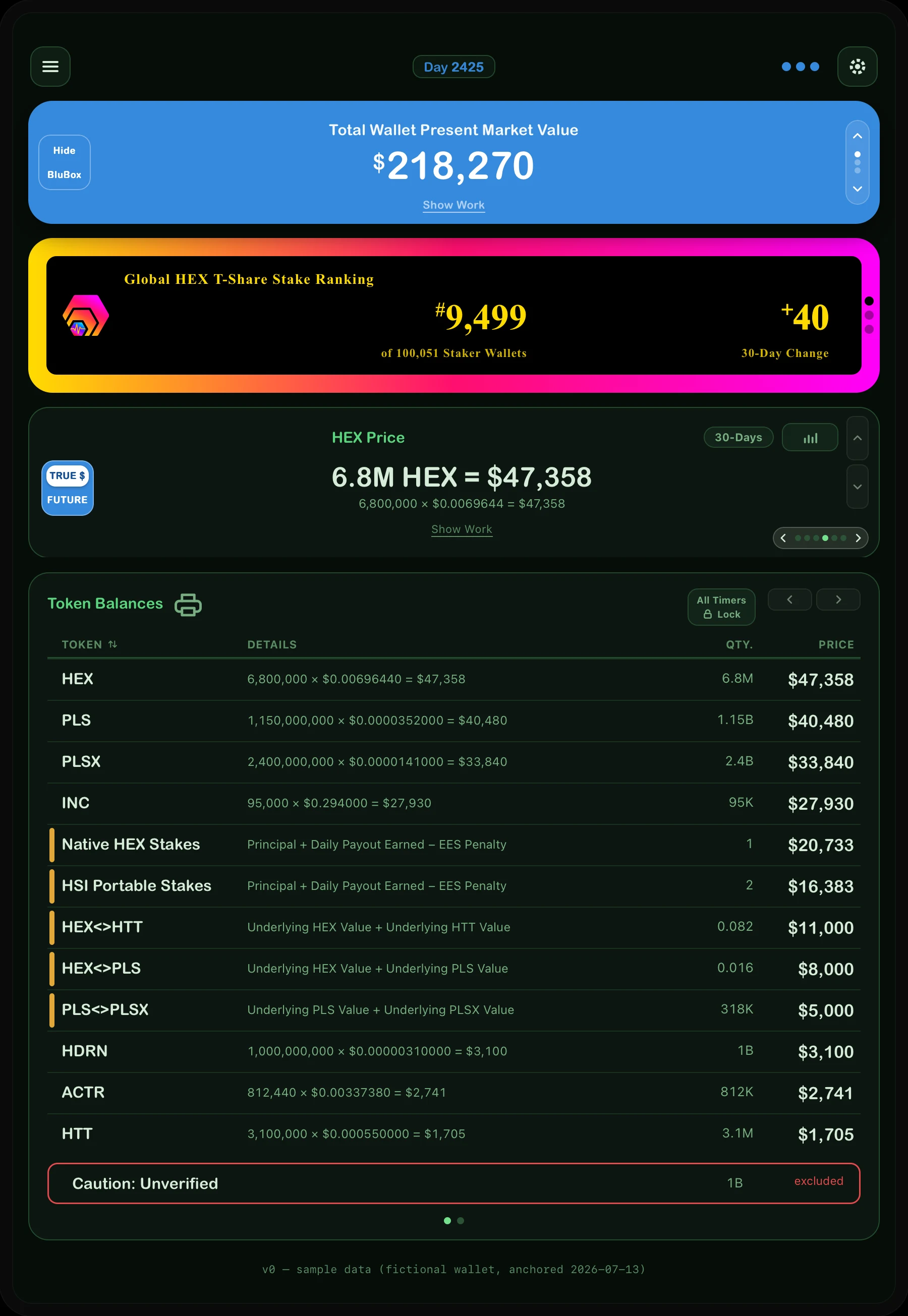Viewport: 908px width, 1316px height.
Task: Sort by the TOKEN column
Action: pyautogui.click(x=89, y=644)
